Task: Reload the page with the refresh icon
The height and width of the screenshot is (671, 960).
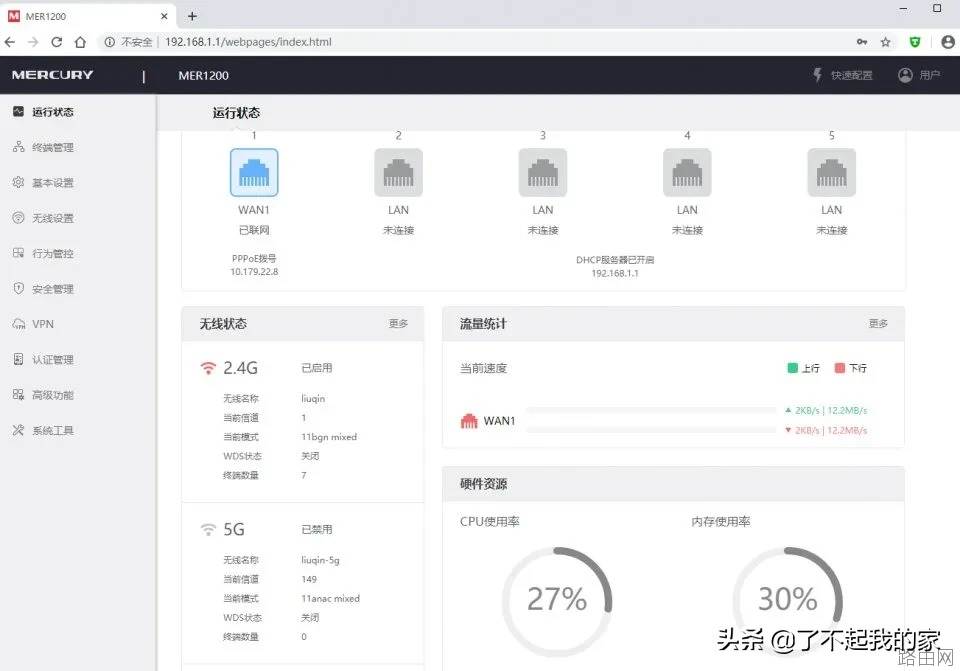Action: coord(56,42)
